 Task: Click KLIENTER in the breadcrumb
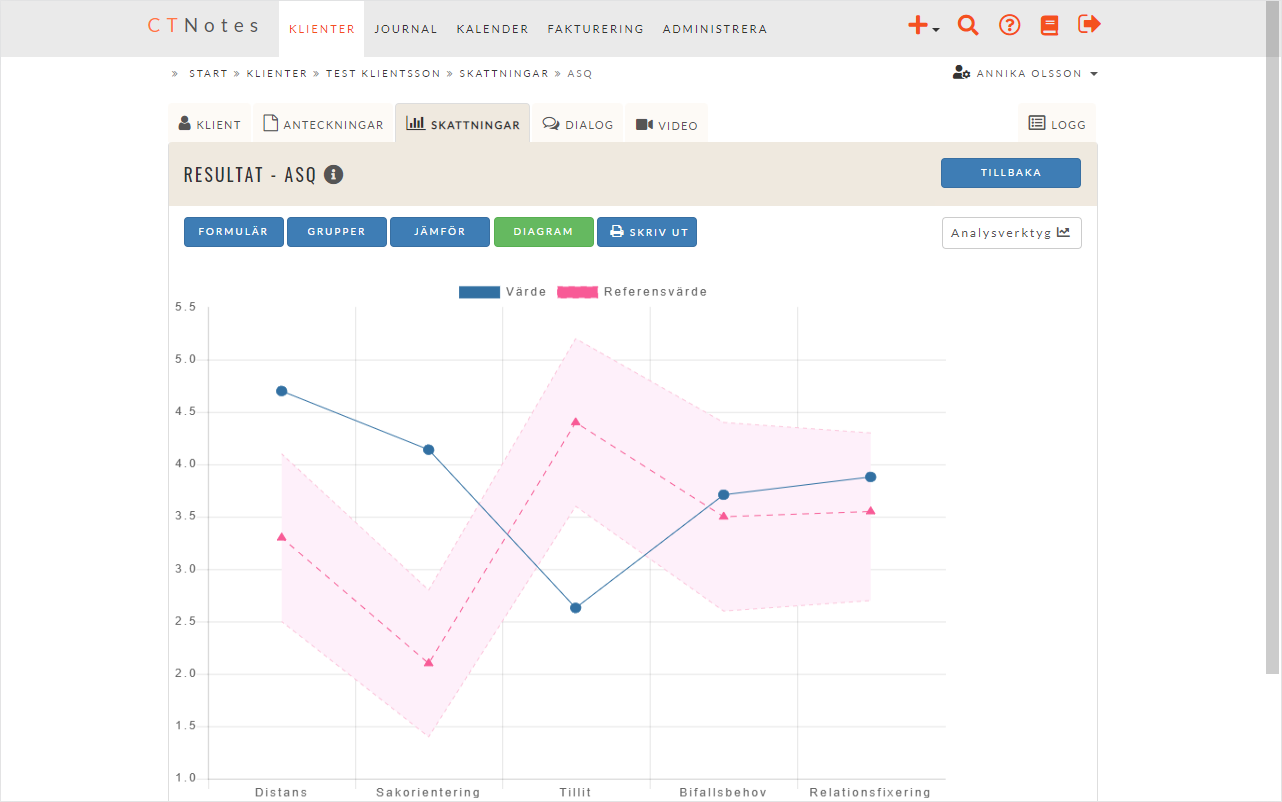277,74
